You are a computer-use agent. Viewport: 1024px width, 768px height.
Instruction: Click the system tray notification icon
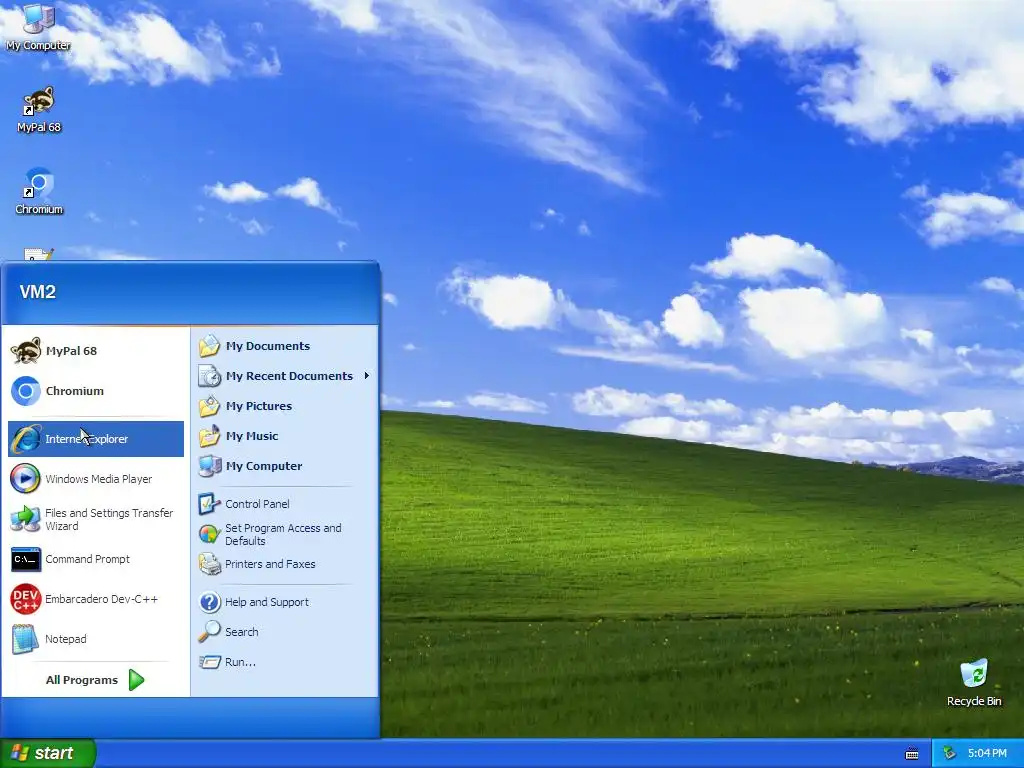click(950, 753)
